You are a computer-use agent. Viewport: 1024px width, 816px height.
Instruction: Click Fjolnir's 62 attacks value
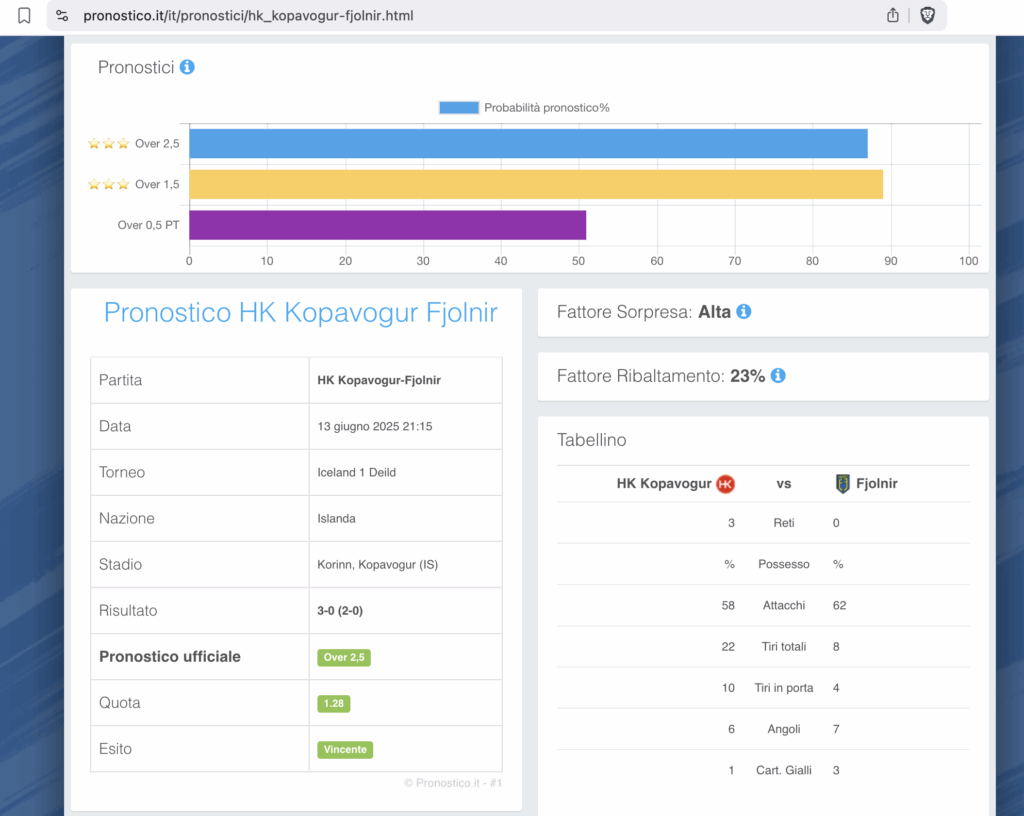840,606
